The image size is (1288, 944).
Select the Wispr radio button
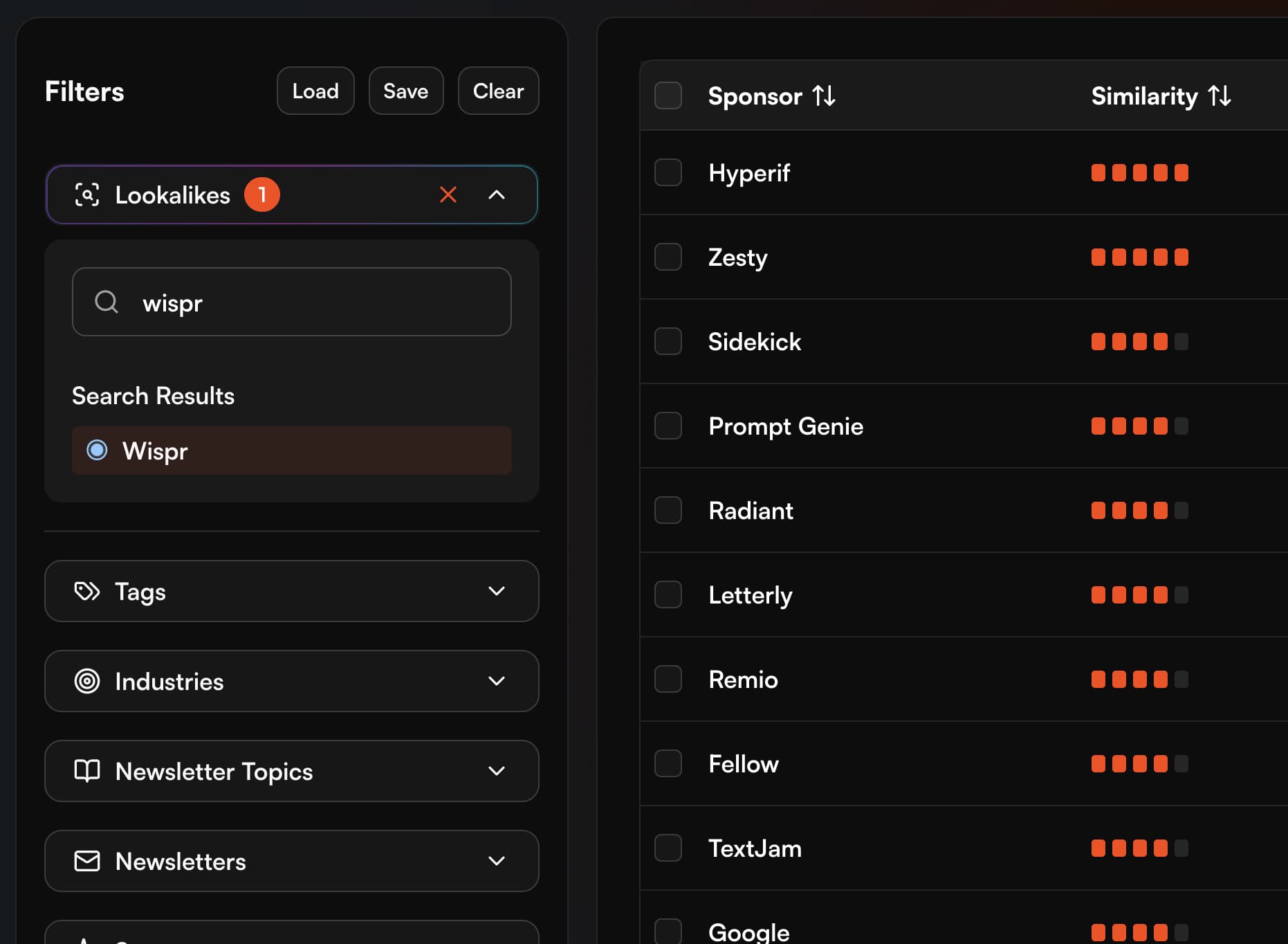97,451
